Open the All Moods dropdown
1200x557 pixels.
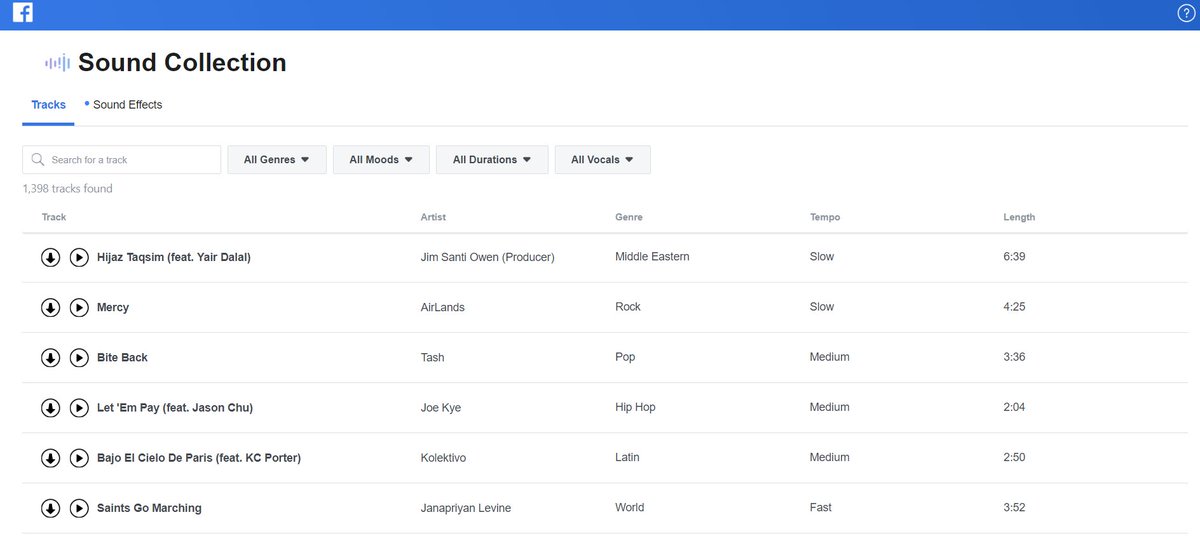click(381, 160)
